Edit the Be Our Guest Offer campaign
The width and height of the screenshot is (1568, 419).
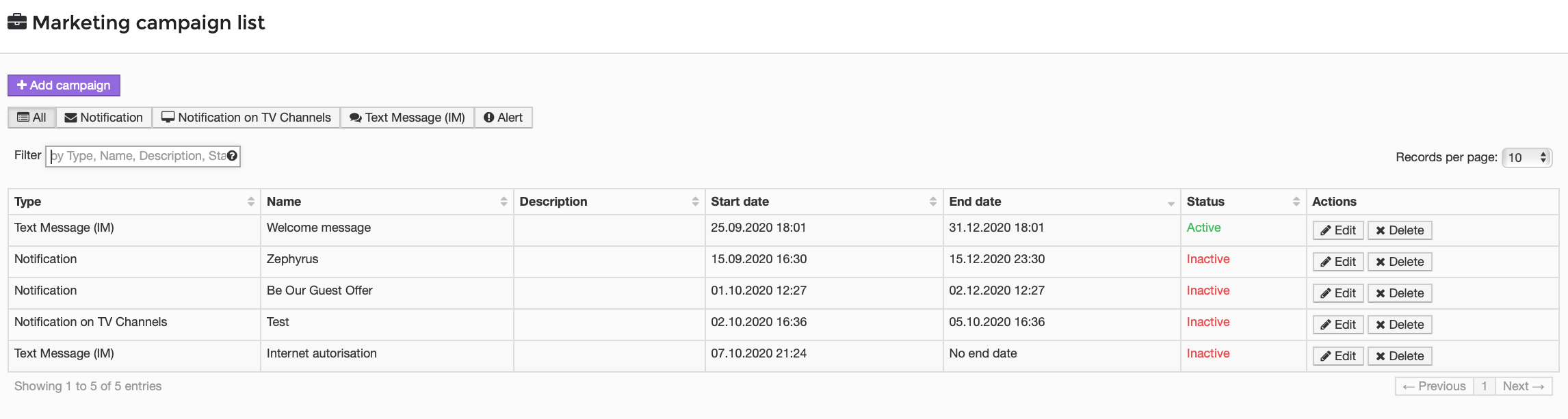click(1338, 293)
